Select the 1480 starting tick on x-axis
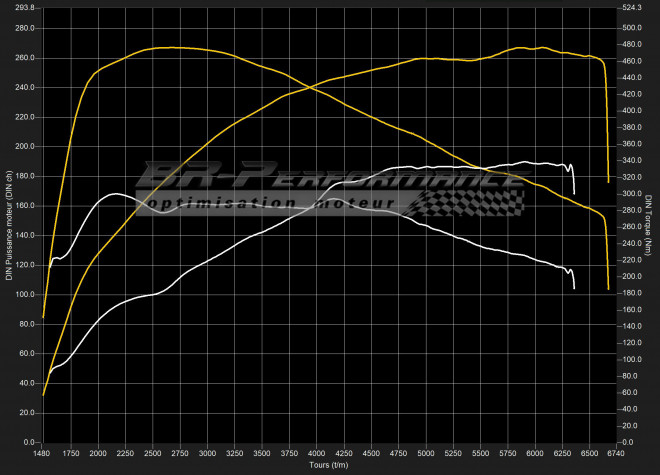 [42, 453]
